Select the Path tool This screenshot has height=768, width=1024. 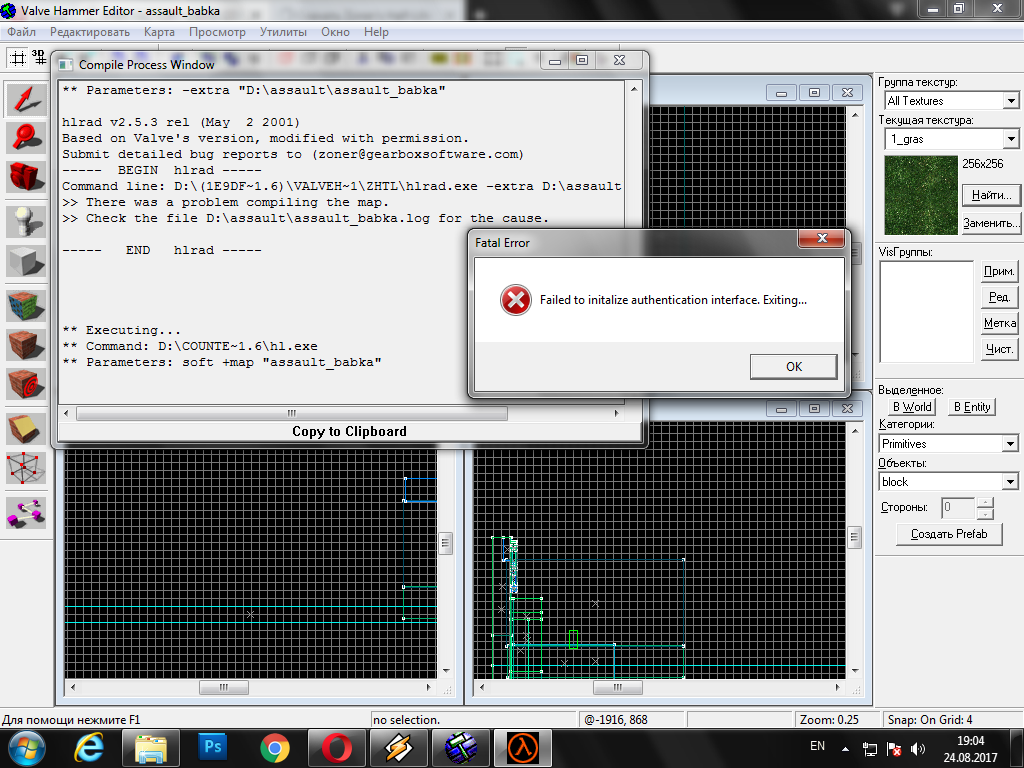(x=26, y=512)
